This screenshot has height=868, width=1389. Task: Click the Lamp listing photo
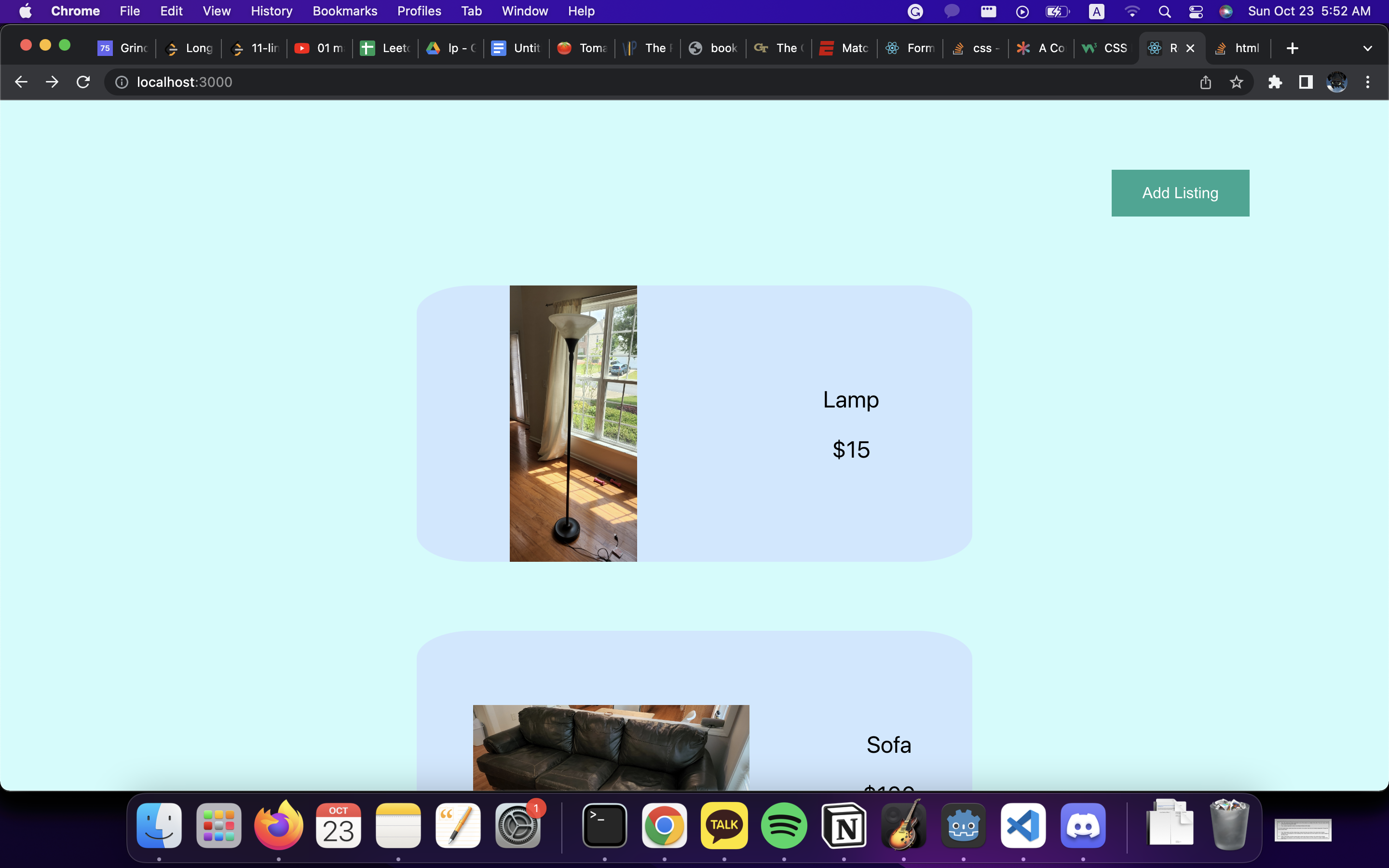coord(573,423)
